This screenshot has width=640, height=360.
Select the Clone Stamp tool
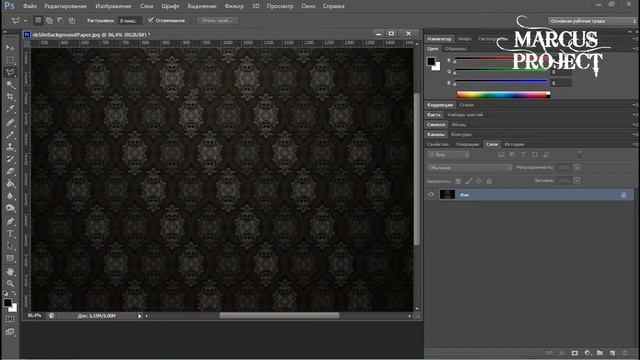(10, 147)
